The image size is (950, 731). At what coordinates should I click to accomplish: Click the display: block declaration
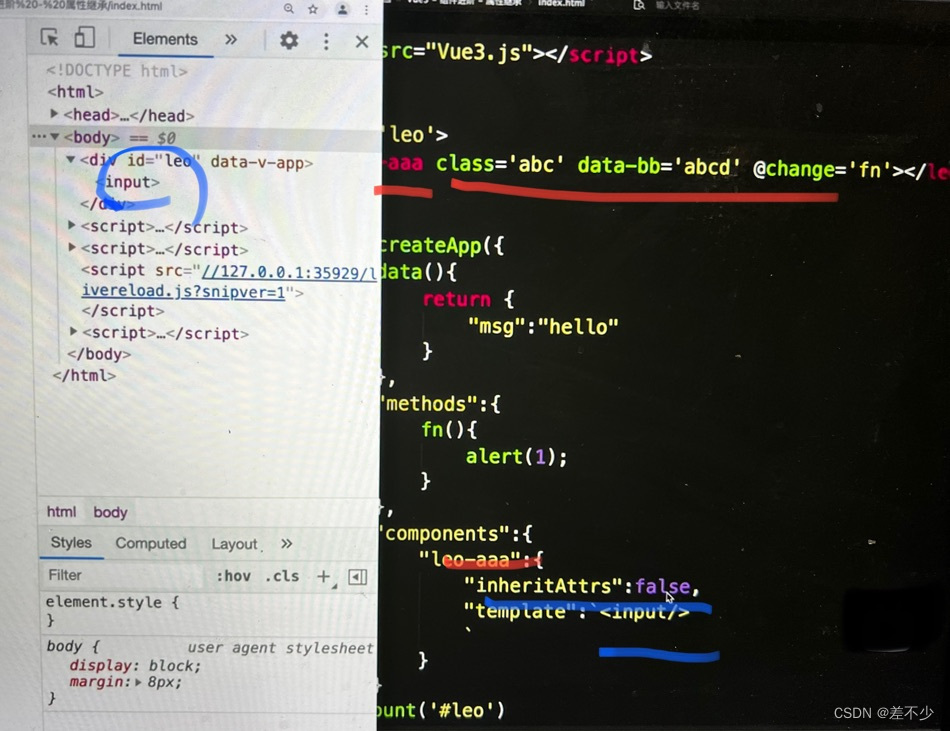(135, 666)
